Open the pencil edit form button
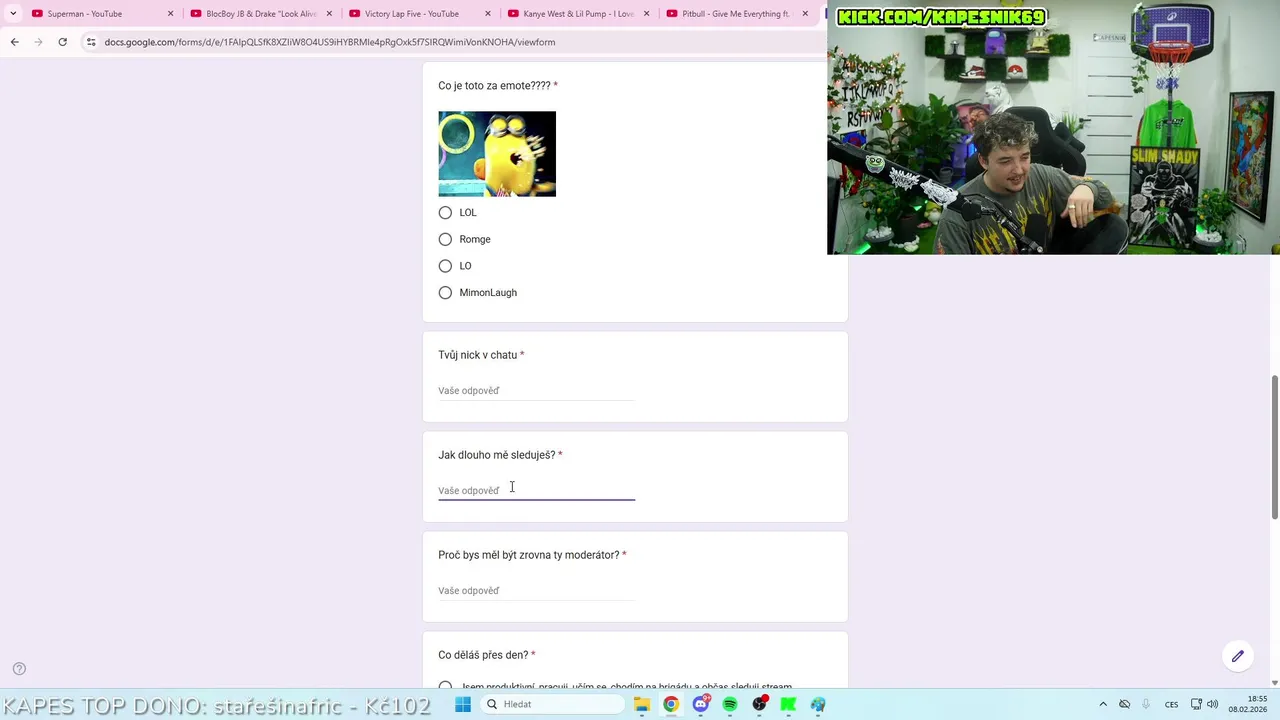1280x720 pixels. point(1238,656)
